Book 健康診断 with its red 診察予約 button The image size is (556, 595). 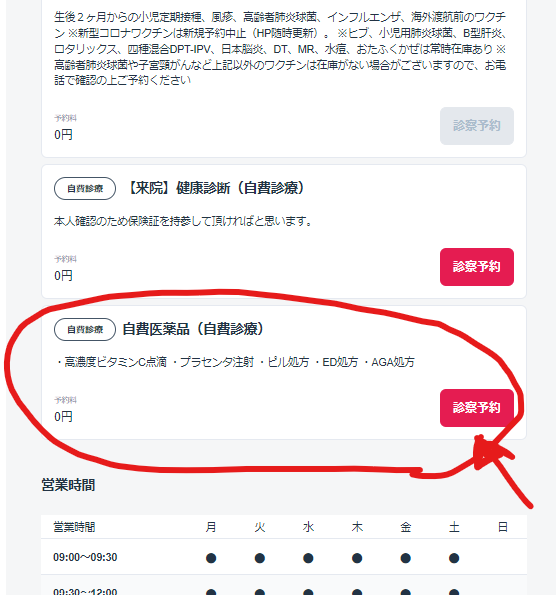coord(477,267)
